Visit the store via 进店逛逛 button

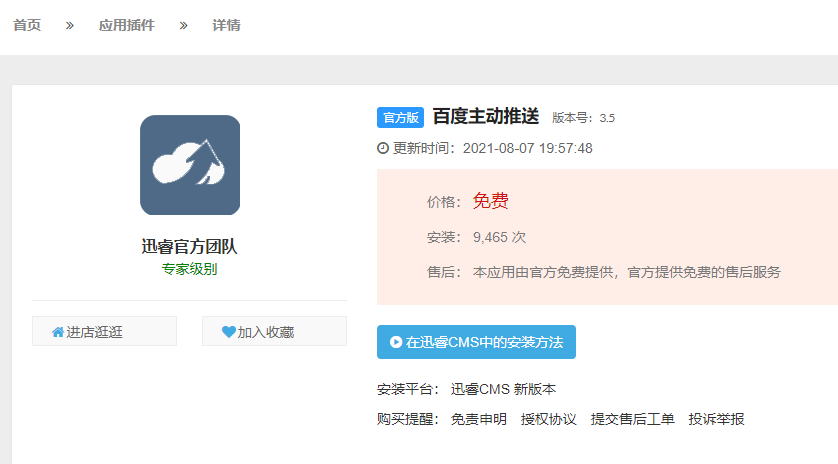click(x=104, y=331)
